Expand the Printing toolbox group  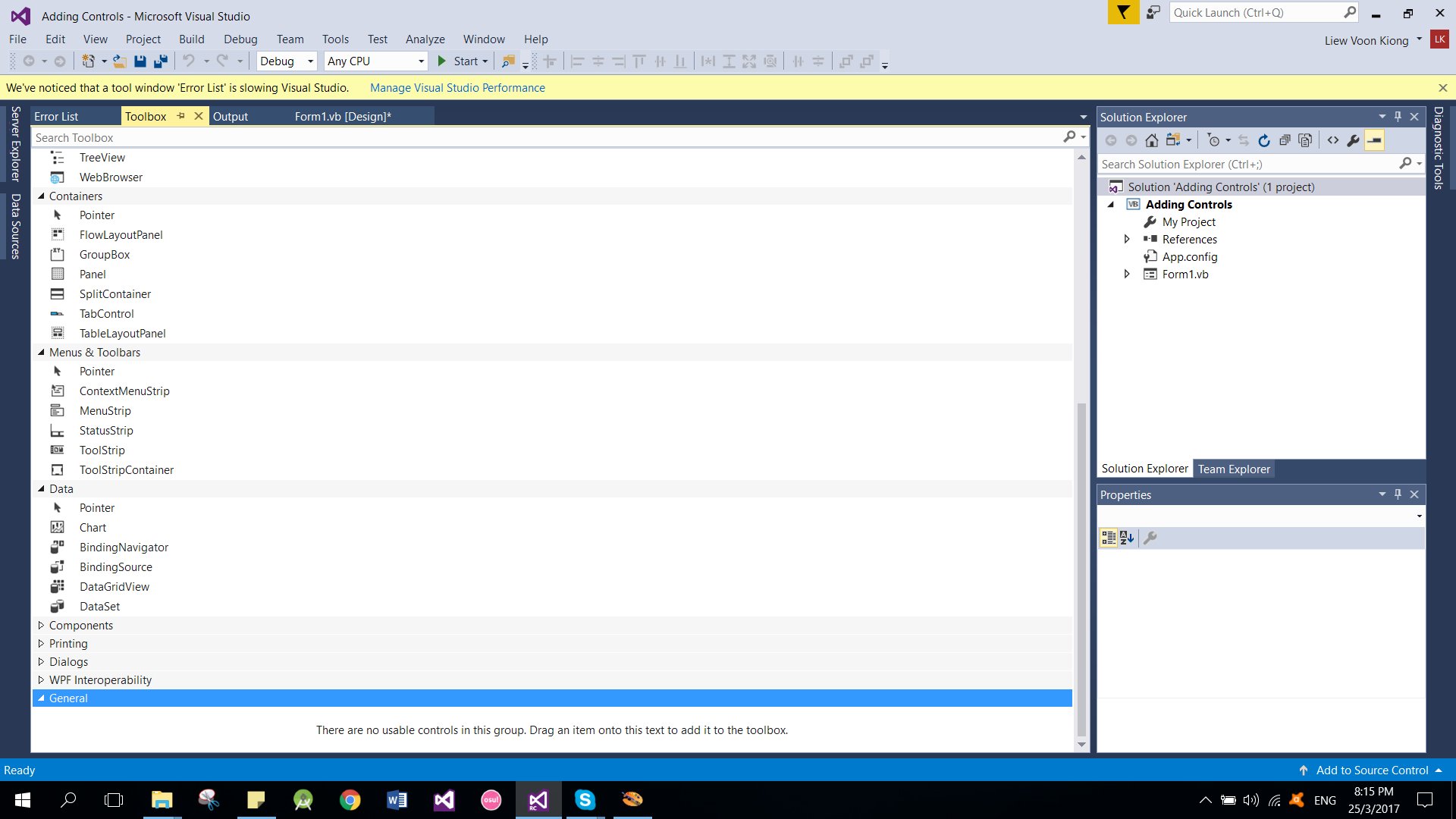coord(41,643)
